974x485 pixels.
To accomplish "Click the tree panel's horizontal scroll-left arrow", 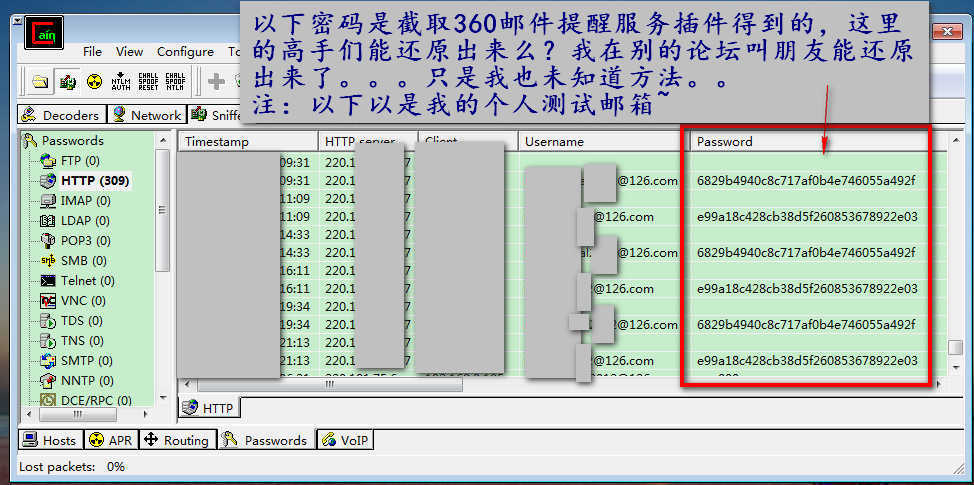I will [28, 414].
